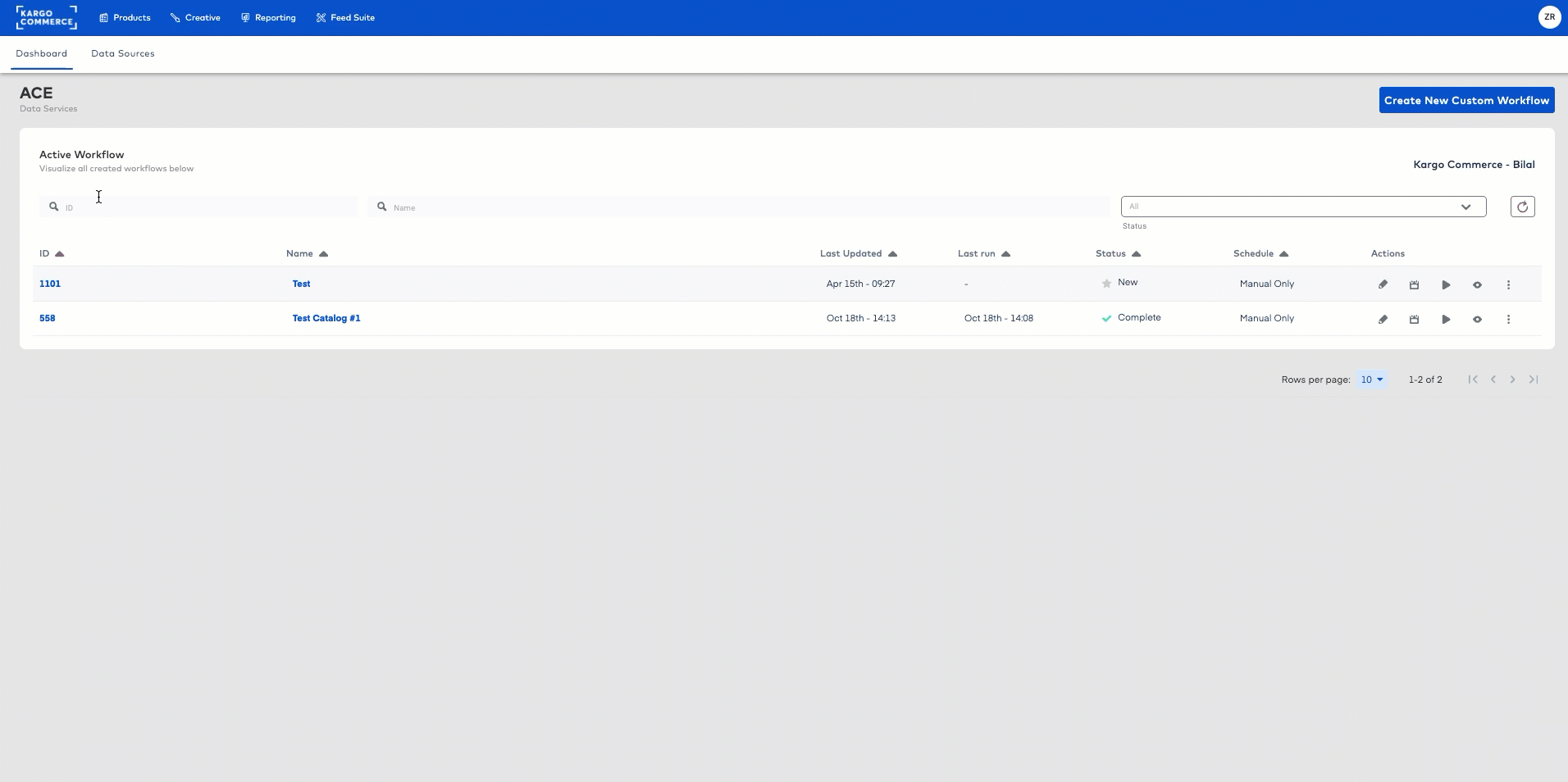Run the Test workflow with the play icon
Screen dimensions: 1568x782
tap(1446, 284)
